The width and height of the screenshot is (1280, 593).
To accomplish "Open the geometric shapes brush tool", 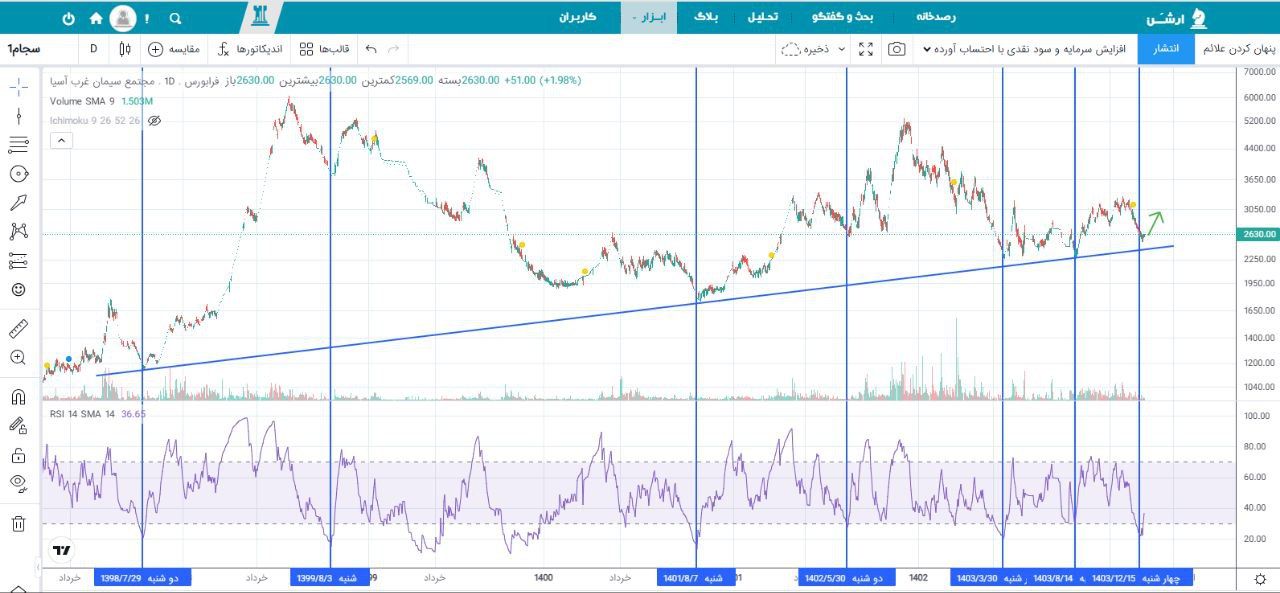I will click(18, 174).
